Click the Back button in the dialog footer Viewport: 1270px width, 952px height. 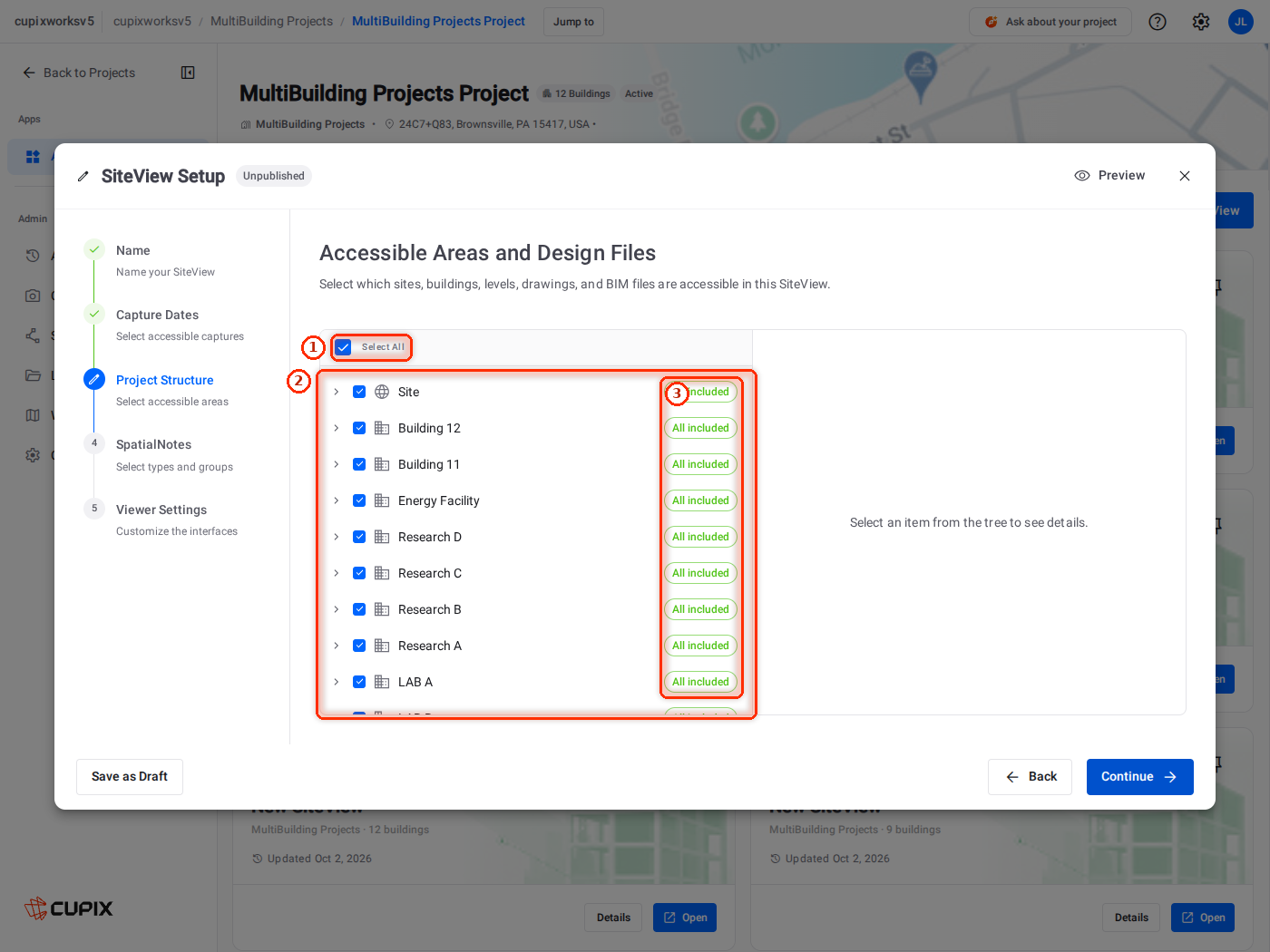(1031, 777)
